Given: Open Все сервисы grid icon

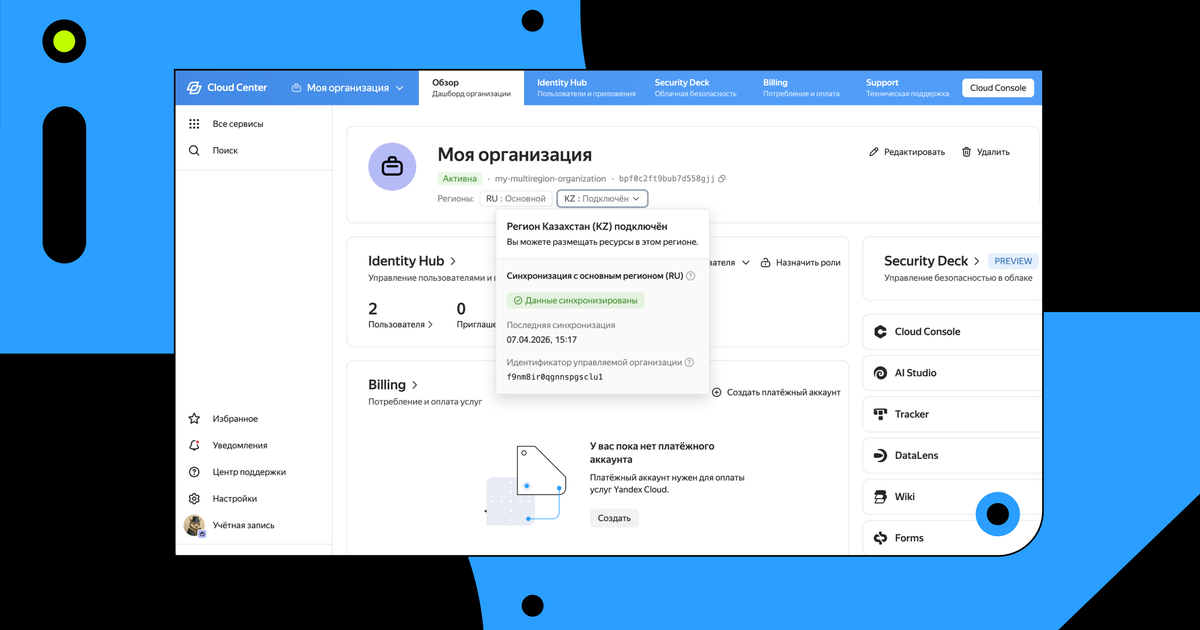Looking at the screenshot, I should (x=194, y=124).
